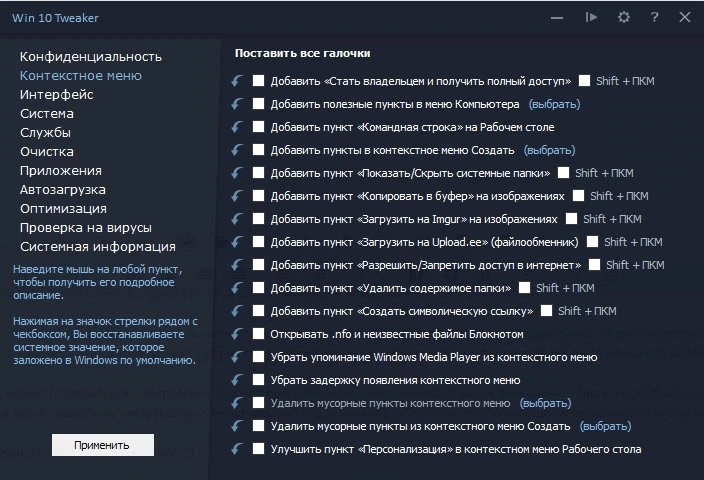Check «Удалить мусорные пункты контекстного меню» option
This screenshot has height=480, width=704.
pyautogui.click(x=258, y=402)
